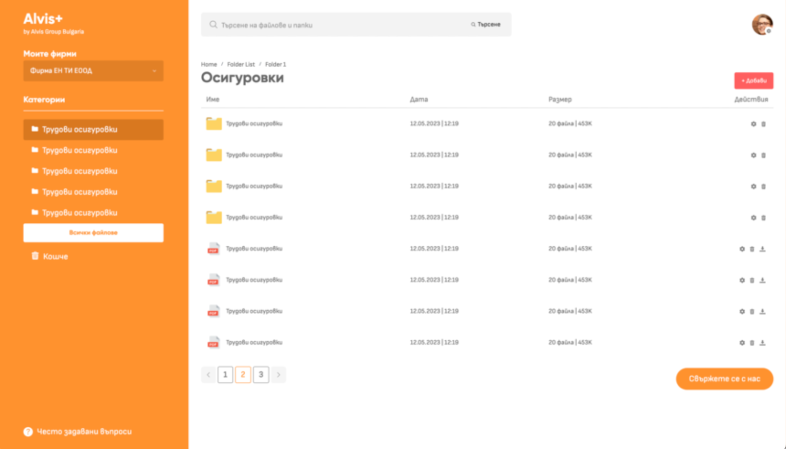Viewport: 786px width, 449px height.
Task: Download the second PDF file
Action: click(x=762, y=280)
